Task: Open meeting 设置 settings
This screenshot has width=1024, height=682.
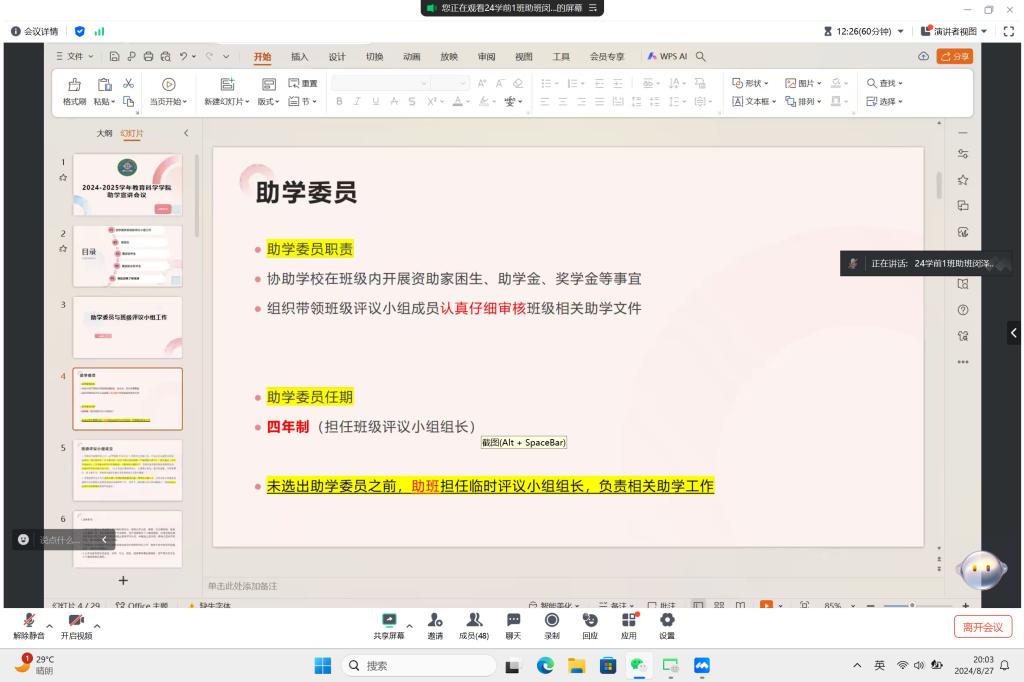Action: (x=667, y=624)
